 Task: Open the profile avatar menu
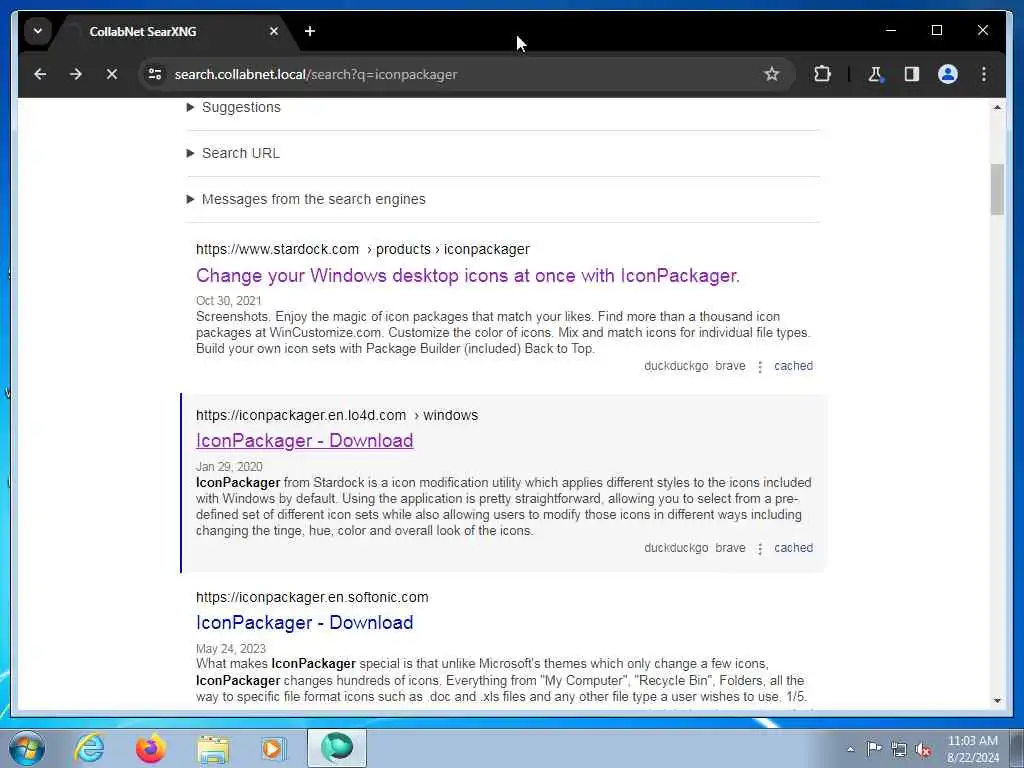click(948, 74)
